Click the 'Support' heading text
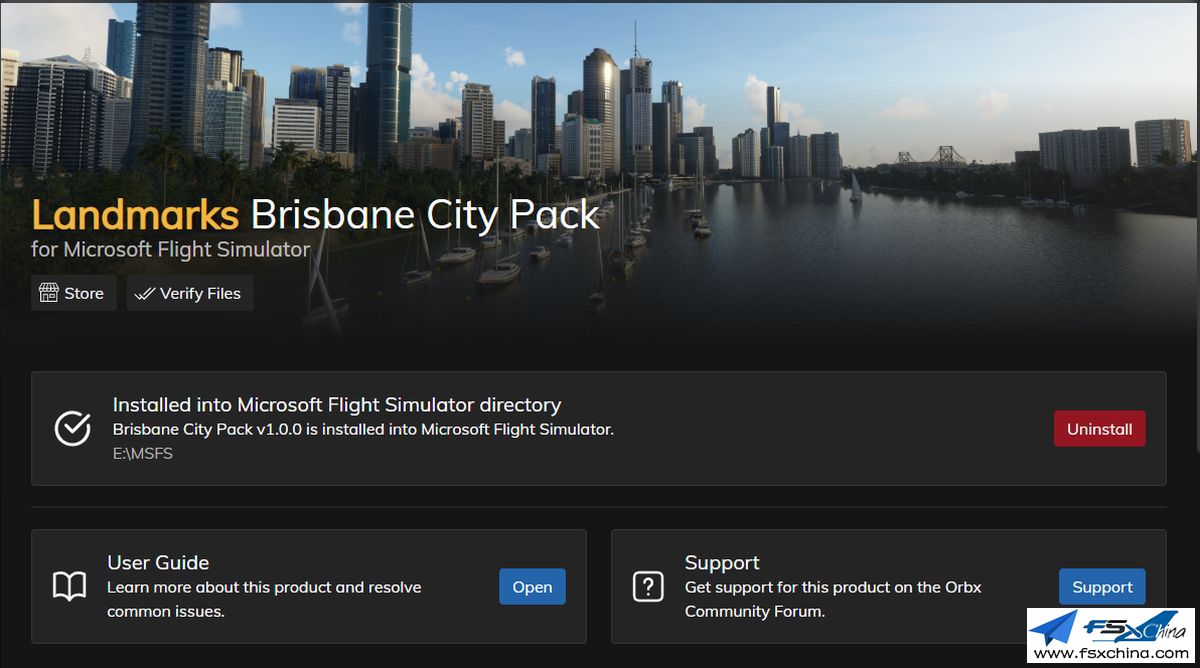 (x=722, y=562)
